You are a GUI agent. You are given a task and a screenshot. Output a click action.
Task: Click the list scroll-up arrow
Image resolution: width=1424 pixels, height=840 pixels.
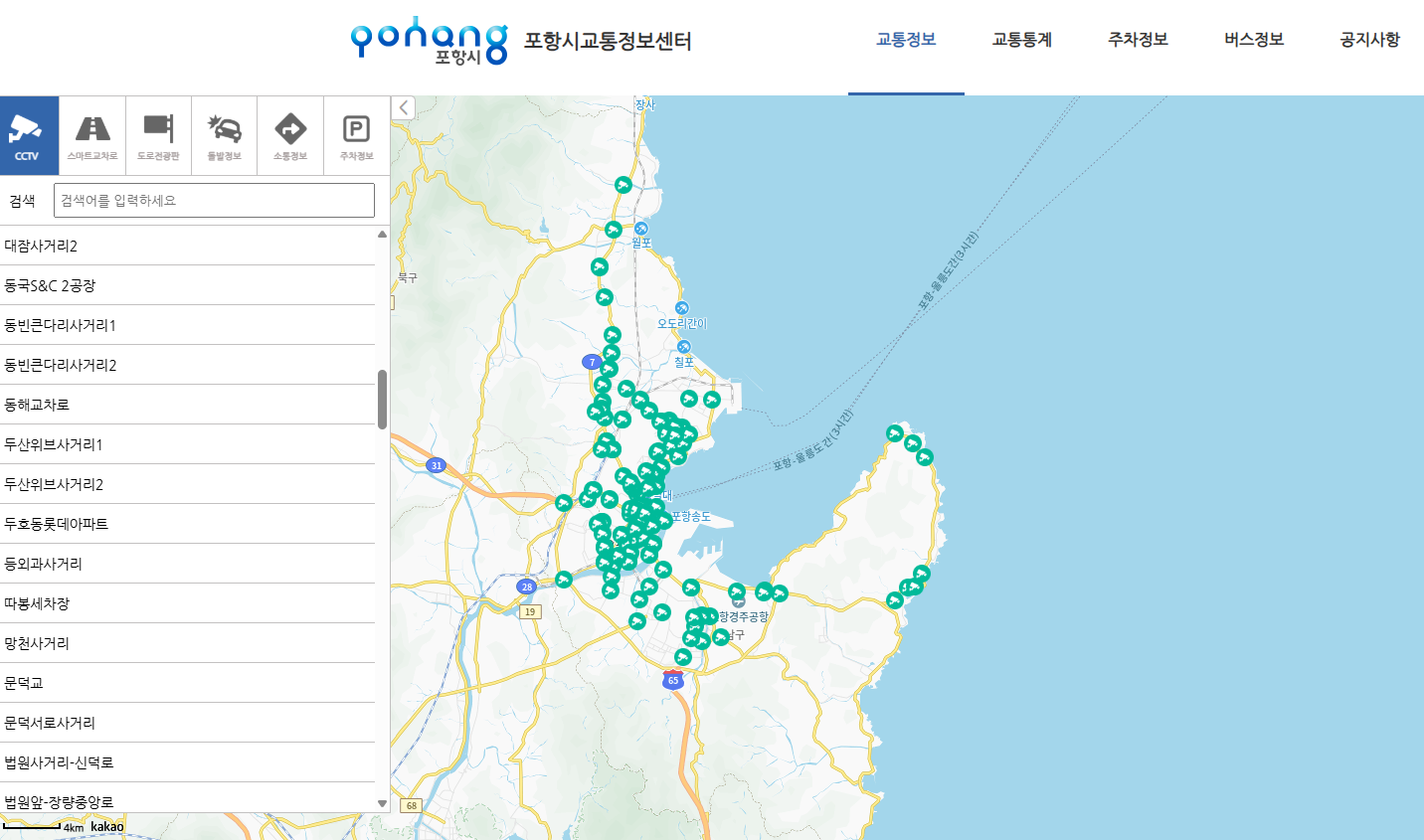click(x=382, y=235)
